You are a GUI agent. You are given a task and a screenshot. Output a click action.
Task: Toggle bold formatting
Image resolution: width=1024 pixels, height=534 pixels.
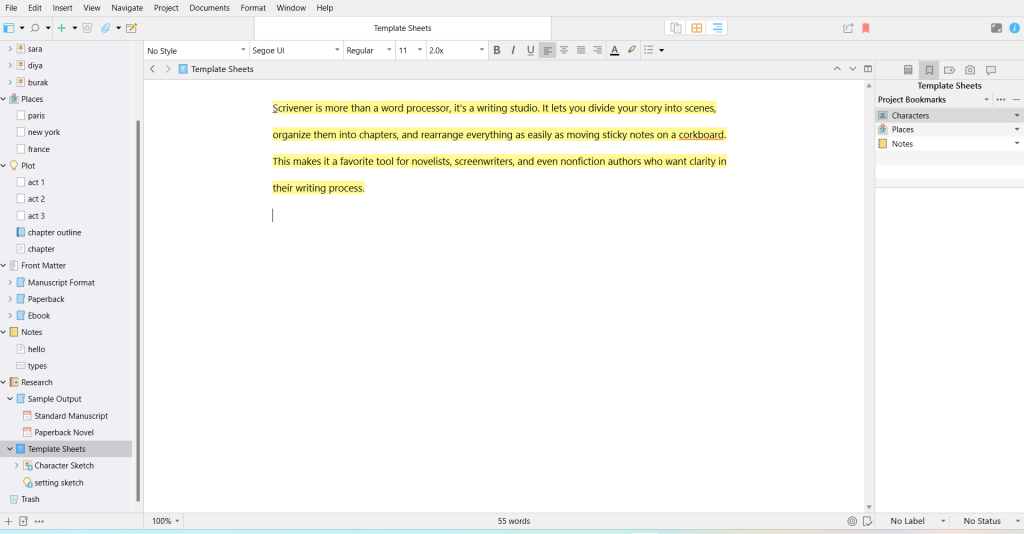(497, 50)
